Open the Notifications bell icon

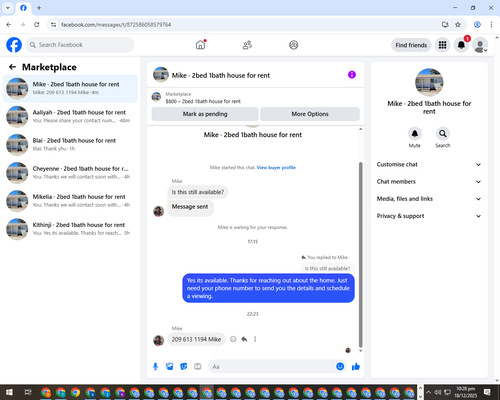(x=461, y=45)
